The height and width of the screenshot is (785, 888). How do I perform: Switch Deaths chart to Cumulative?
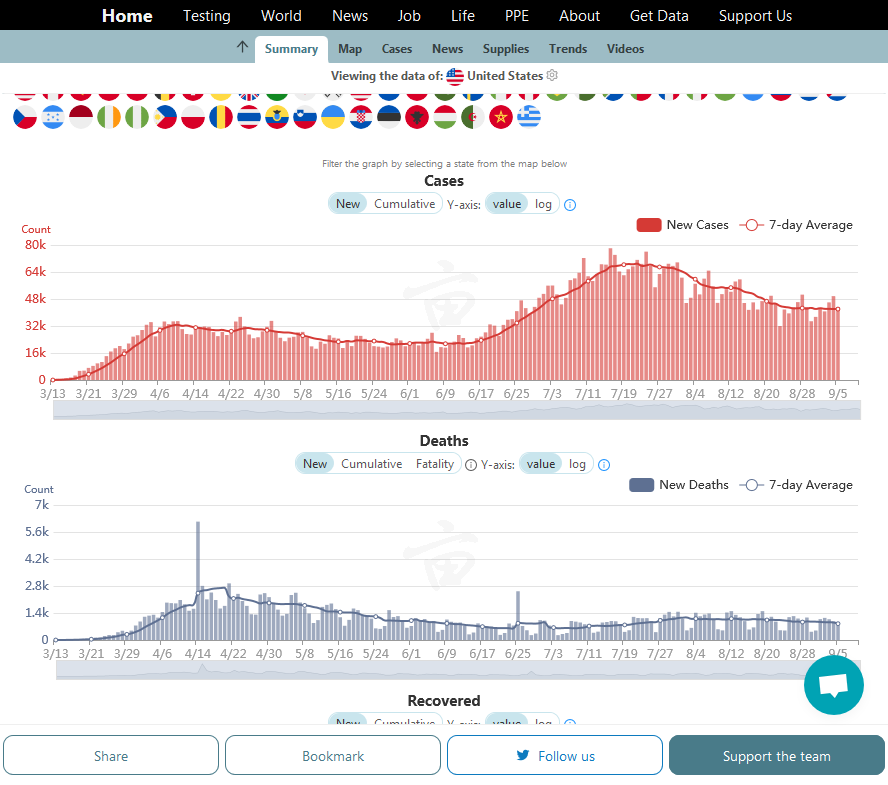372,464
